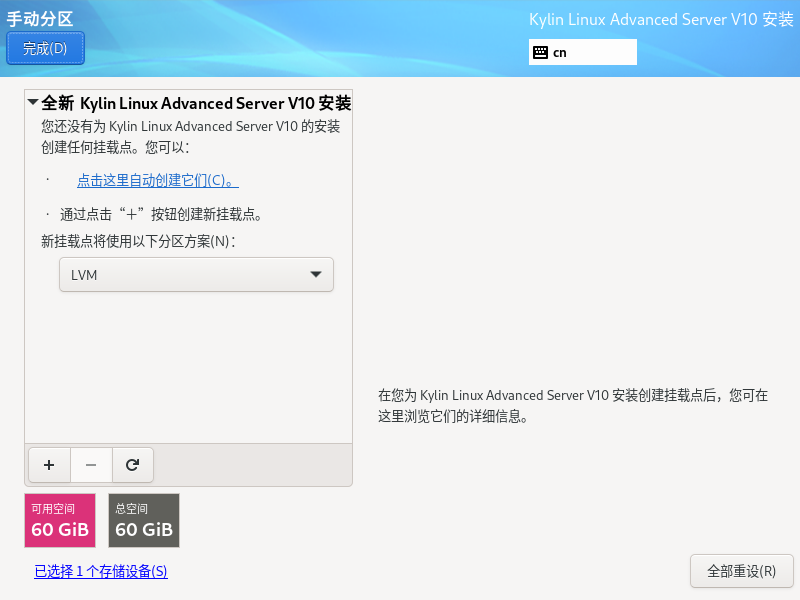Add a new mount point with plus button

tap(49, 465)
